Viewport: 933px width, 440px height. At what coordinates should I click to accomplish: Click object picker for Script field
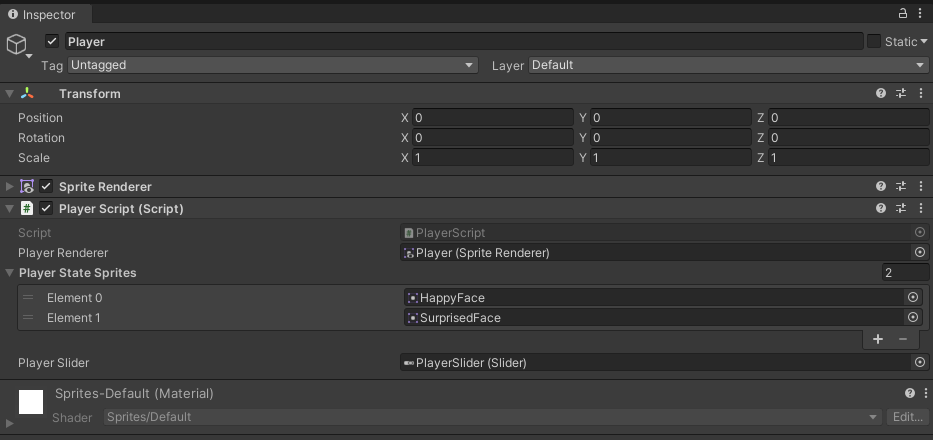920,233
